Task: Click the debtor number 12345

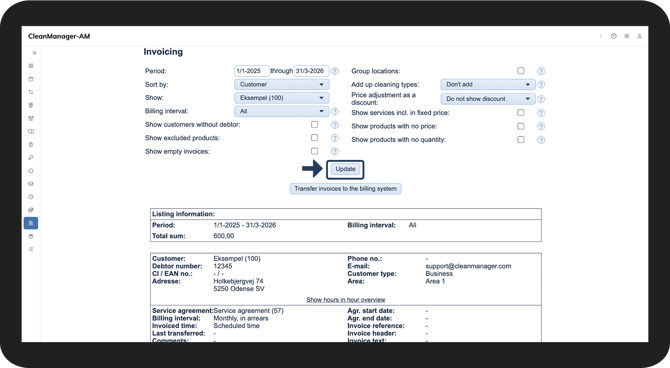Action: (223, 266)
